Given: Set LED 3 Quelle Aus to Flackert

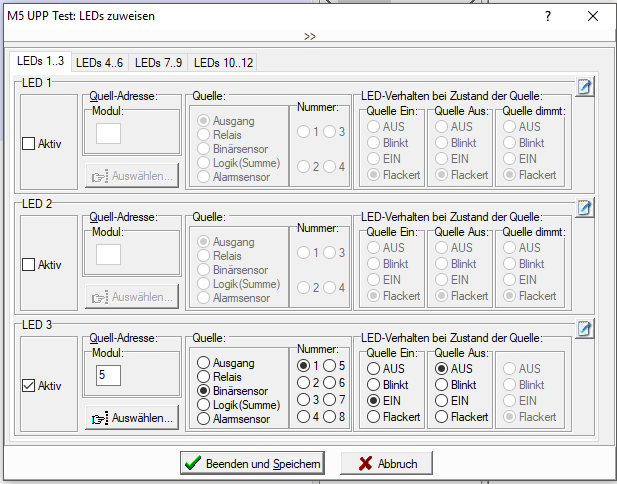Looking at the screenshot, I should pyautogui.click(x=441, y=417).
